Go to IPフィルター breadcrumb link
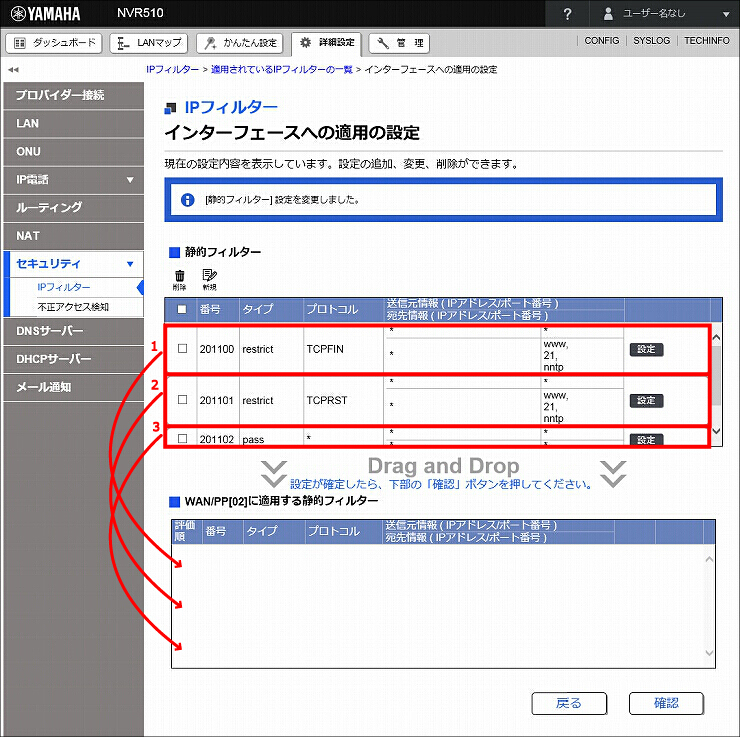Image resolution: width=740 pixels, height=737 pixels. click(172, 69)
